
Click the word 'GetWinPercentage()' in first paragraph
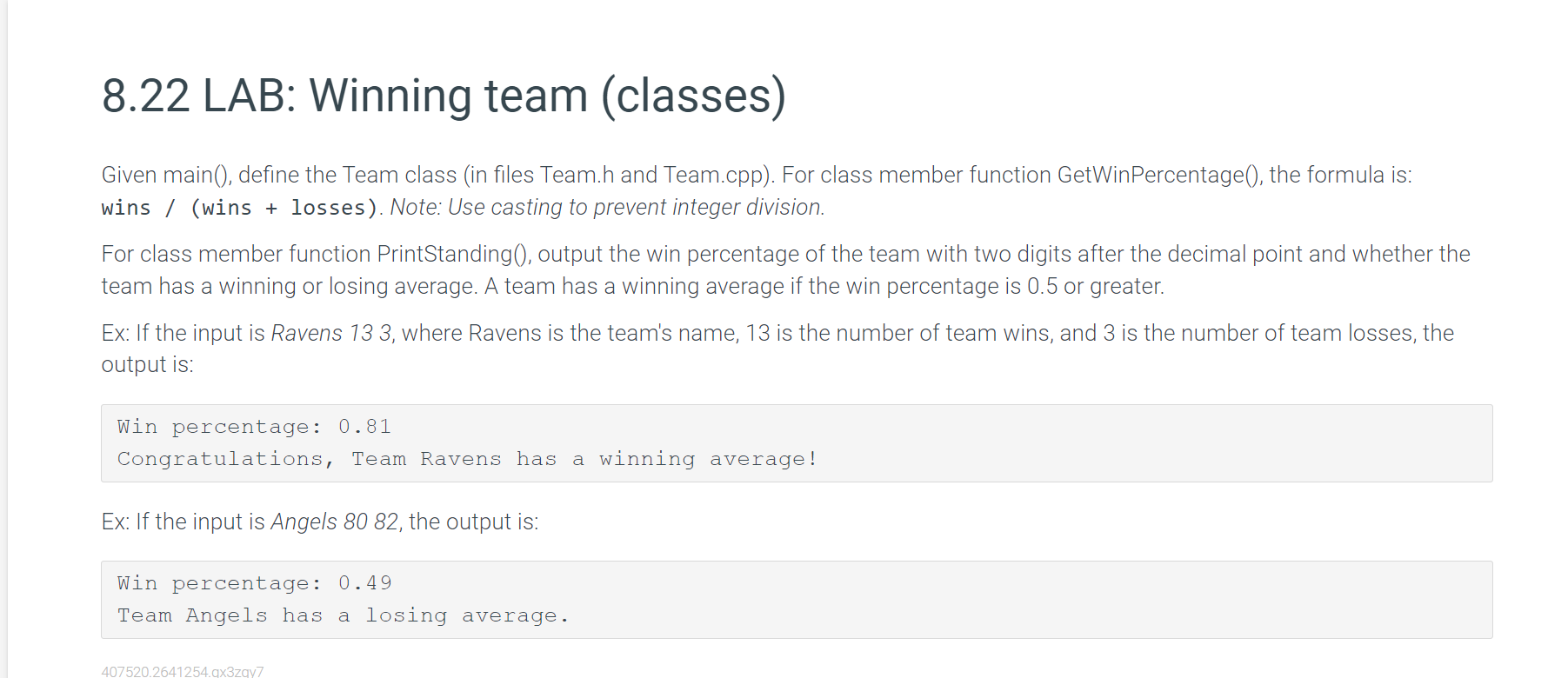tap(1159, 175)
